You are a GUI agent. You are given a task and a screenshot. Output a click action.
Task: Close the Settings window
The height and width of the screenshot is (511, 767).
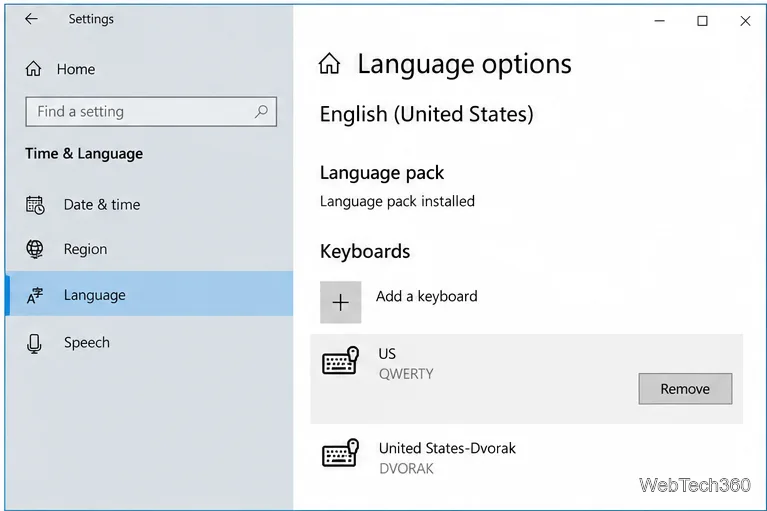745,21
